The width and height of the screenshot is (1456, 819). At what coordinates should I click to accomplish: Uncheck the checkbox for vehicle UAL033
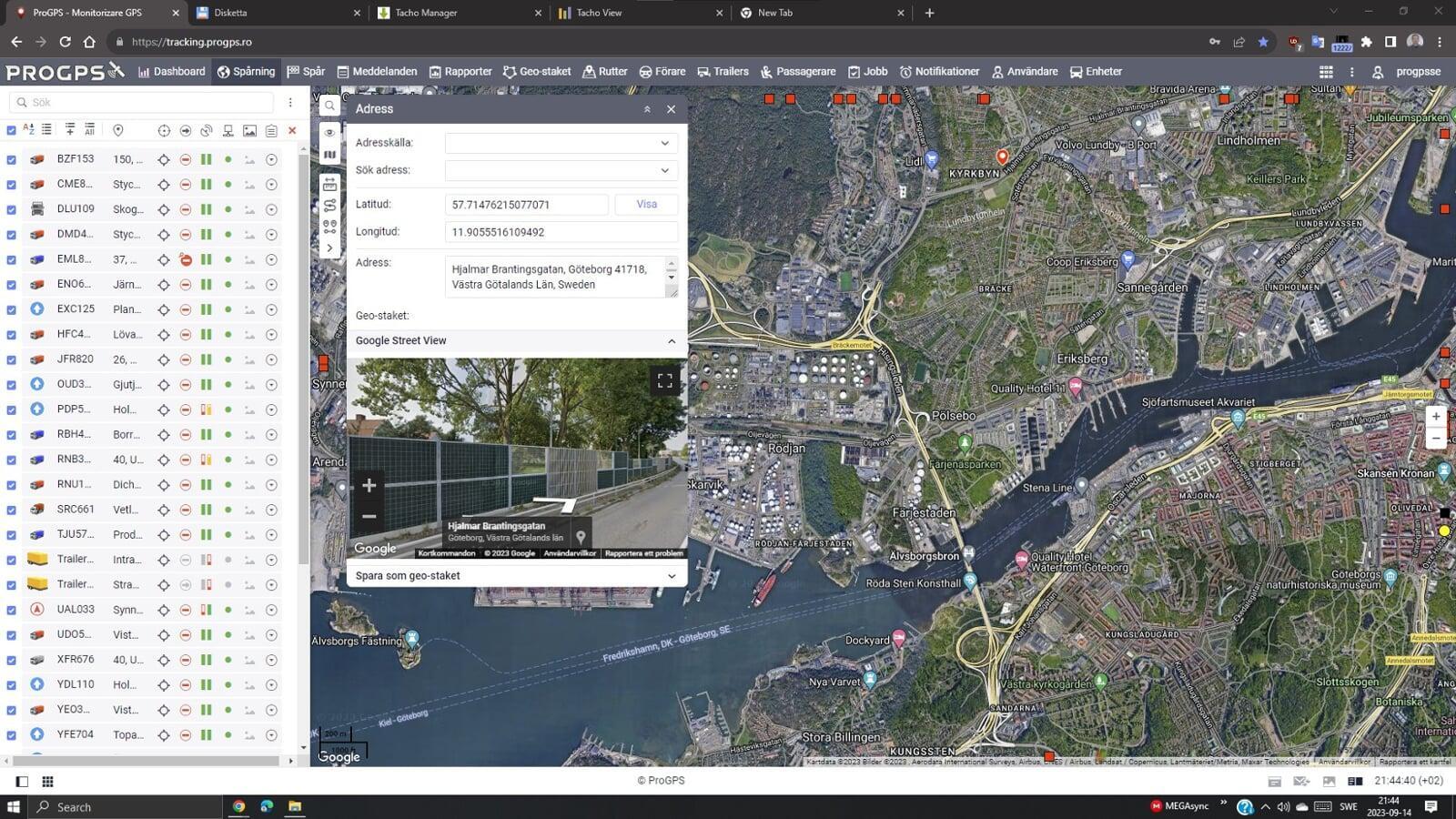pyautogui.click(x=11, y=610)
